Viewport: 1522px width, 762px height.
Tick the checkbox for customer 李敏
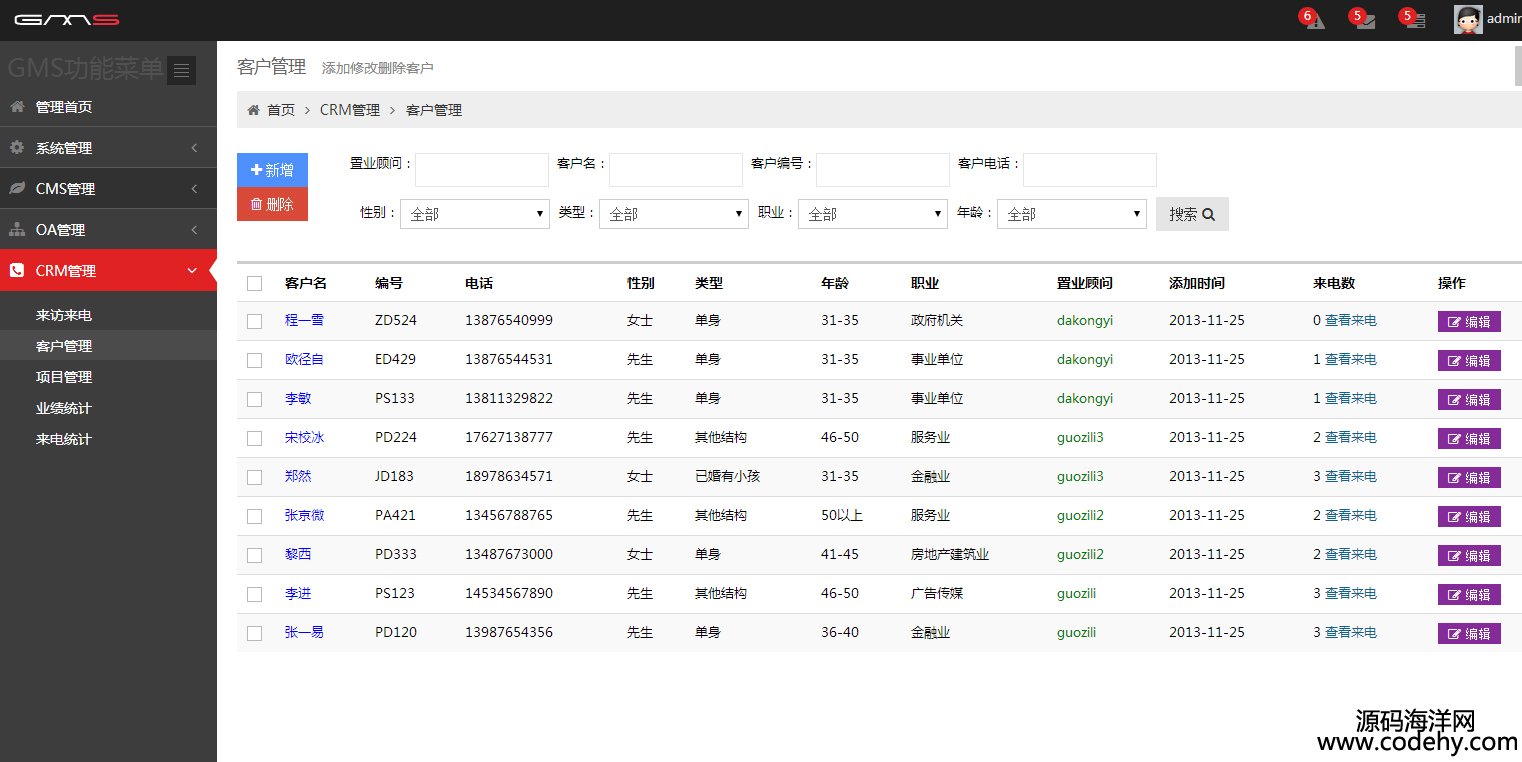click(x=254, y=399)
